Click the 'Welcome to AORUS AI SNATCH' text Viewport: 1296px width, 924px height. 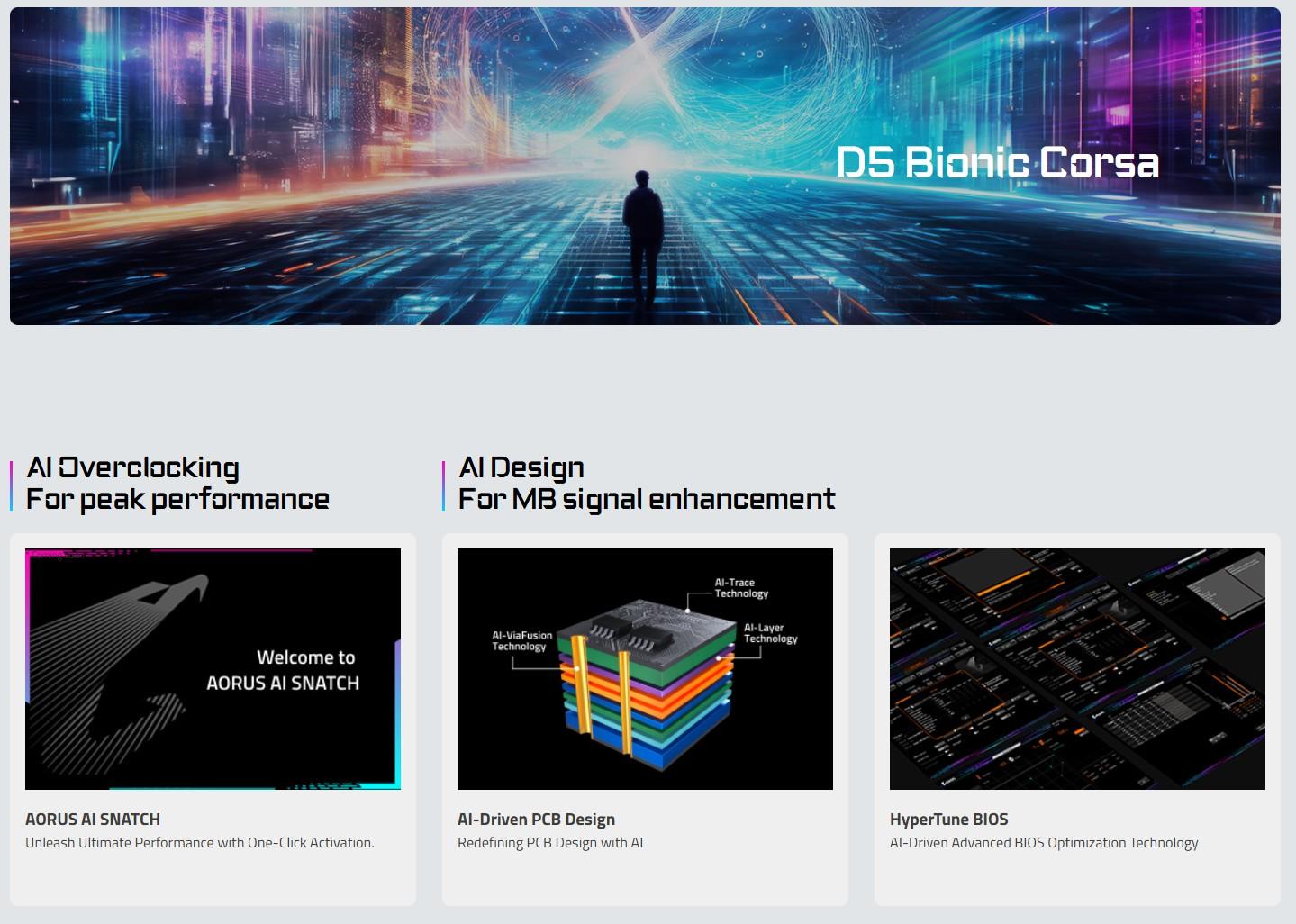click(283, 670)
